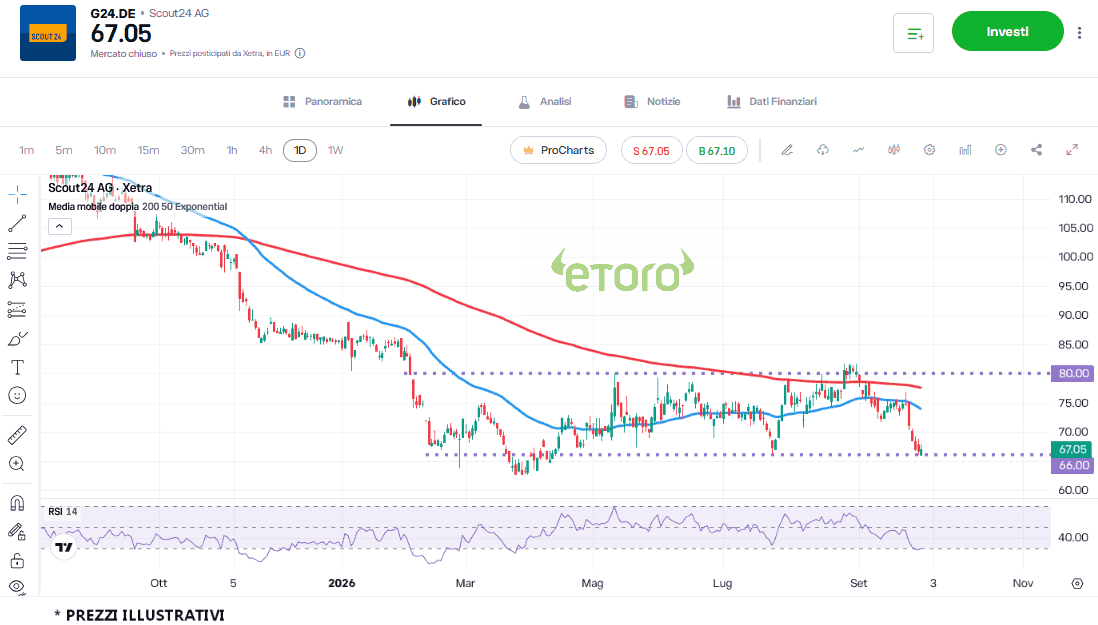
Task: Open the compare symbol line icon
Action: [859, 150]
